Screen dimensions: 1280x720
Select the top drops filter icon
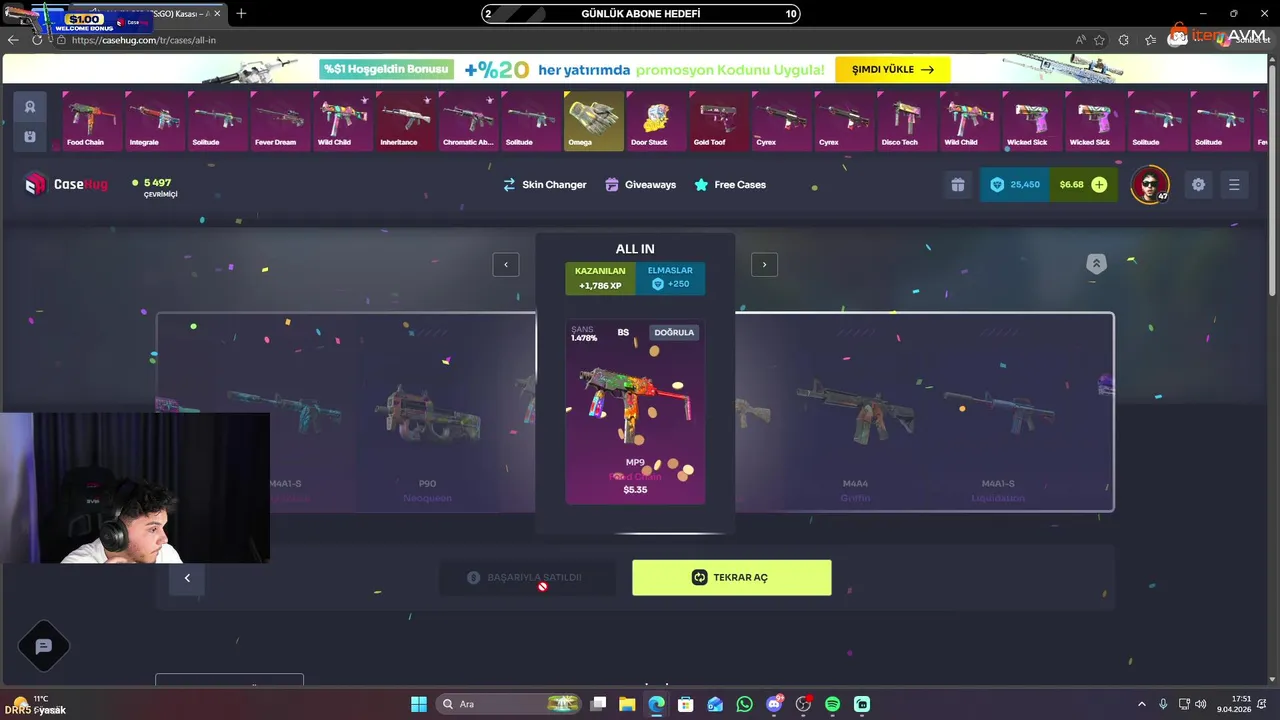click(x=30, y=107)
